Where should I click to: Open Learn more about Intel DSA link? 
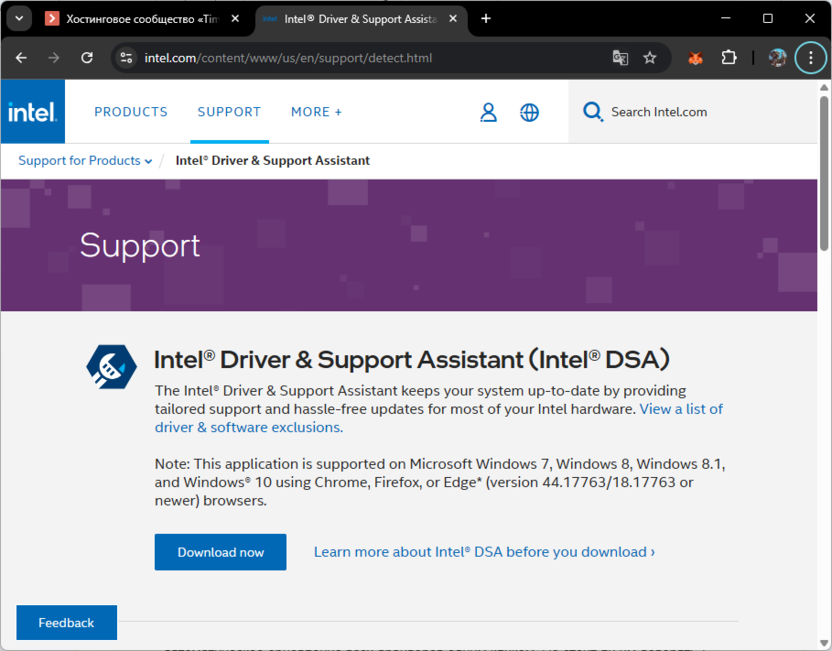click(484, 552)
